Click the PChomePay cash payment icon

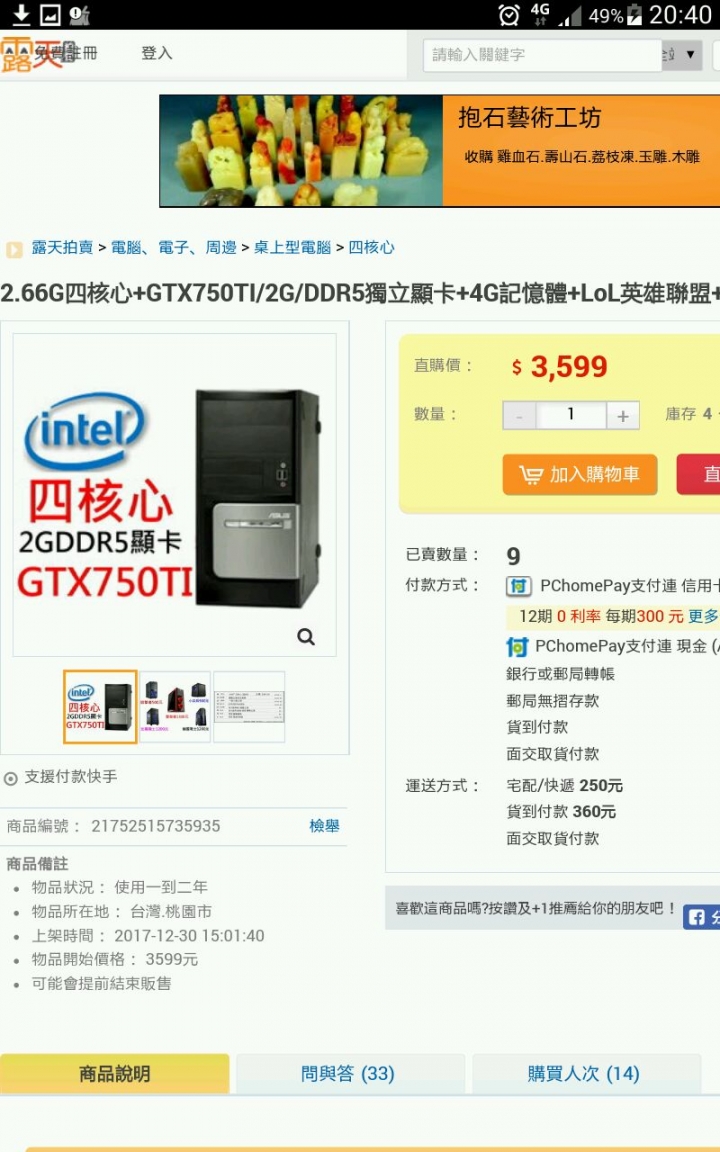pyautogui.click(x=516, y=647)
